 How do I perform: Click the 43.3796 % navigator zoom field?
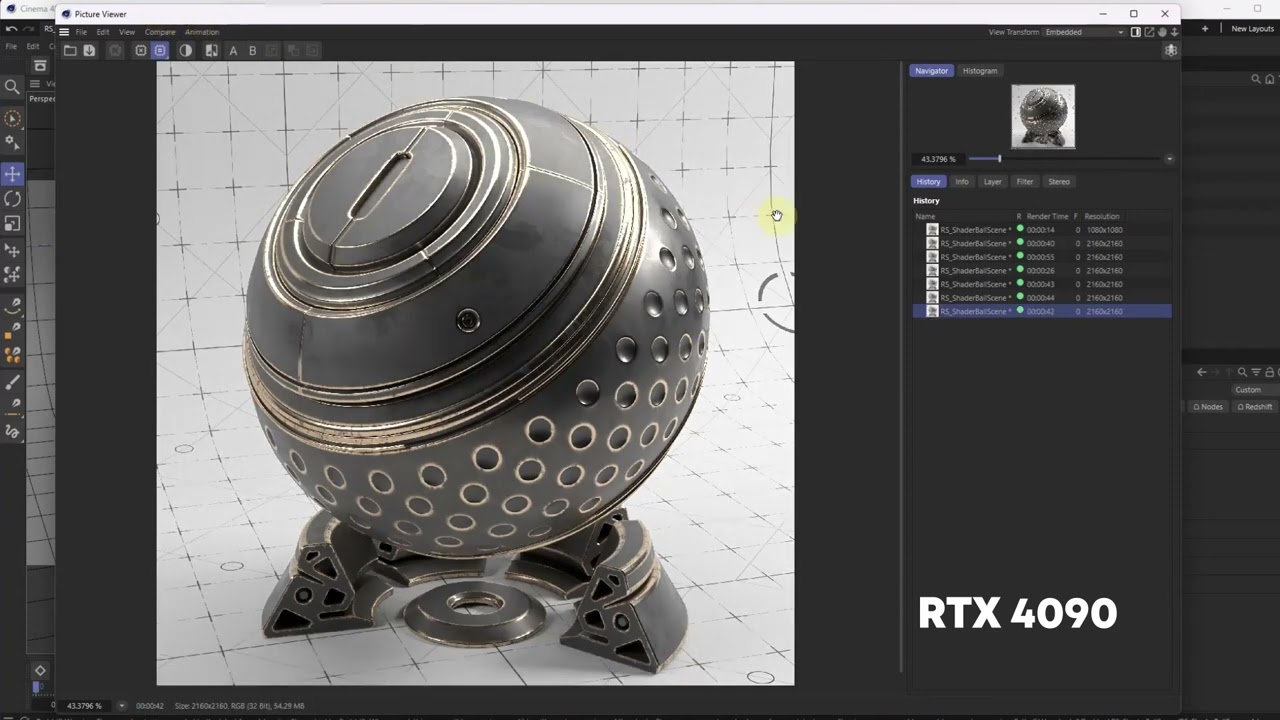938,159
